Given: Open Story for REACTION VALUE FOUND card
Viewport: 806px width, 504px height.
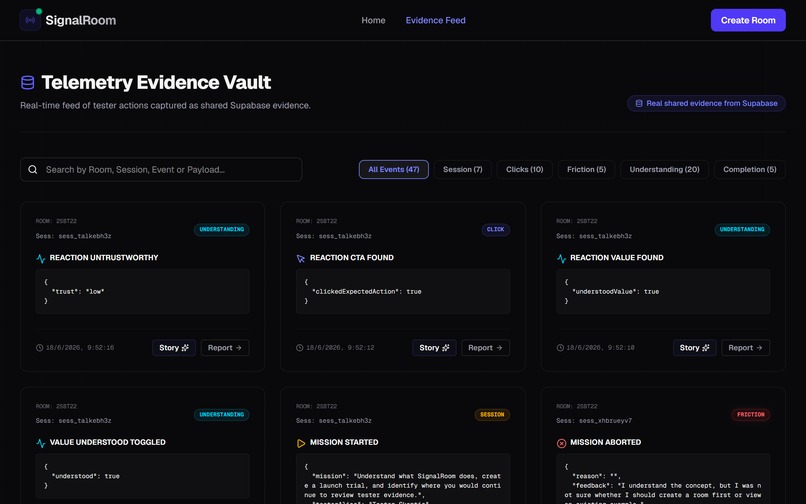Looking at the screenshot, I should [694, 348].
